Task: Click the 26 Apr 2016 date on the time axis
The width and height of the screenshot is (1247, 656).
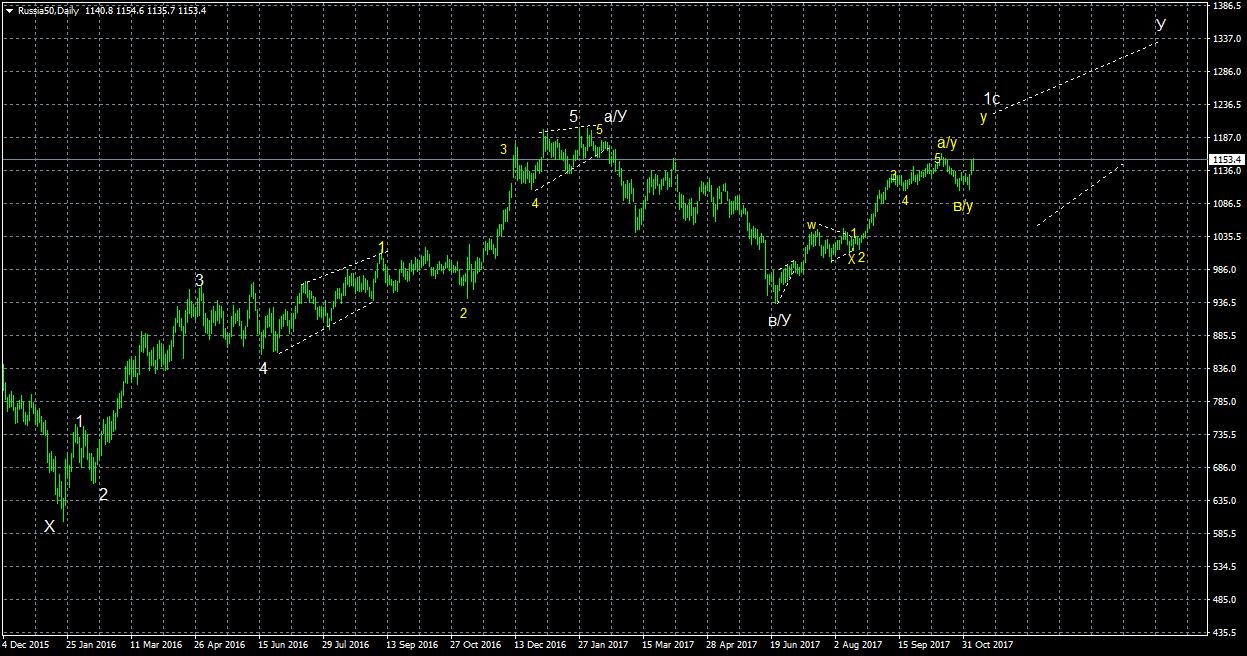Action: pos(220,646)
